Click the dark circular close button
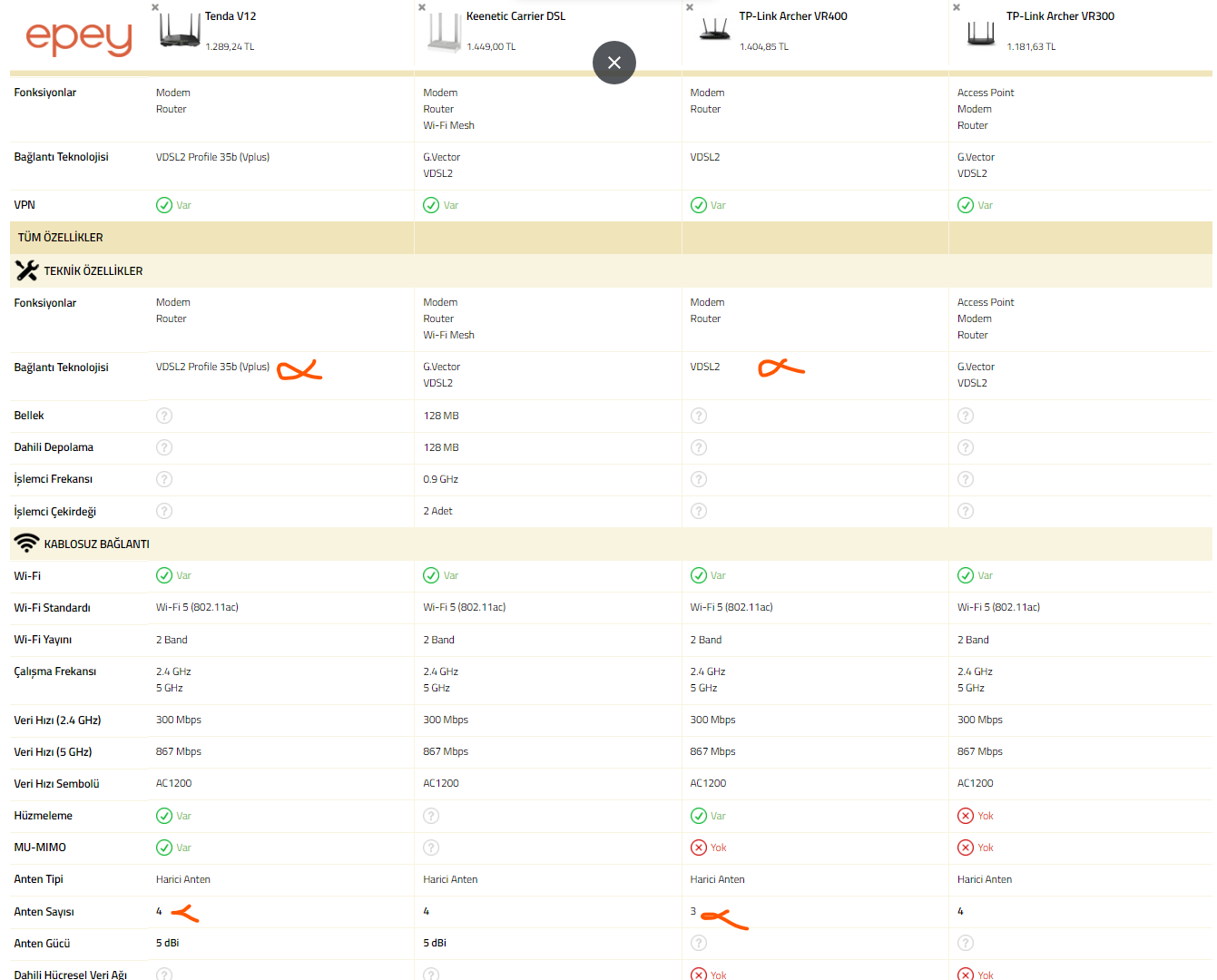Image resolution: width=1217 pixels, height=980 pixels. tap(614, 63)
